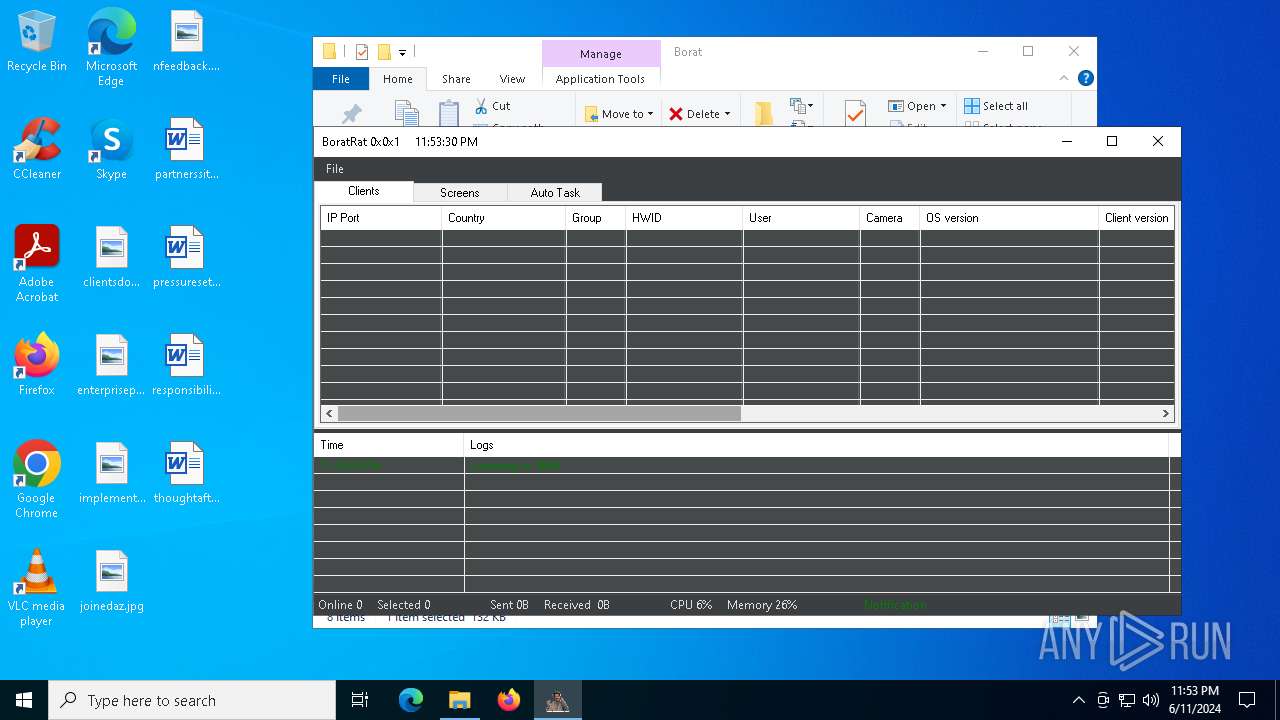Click the quick access properties checkmark icon

(x=362, y=52)
